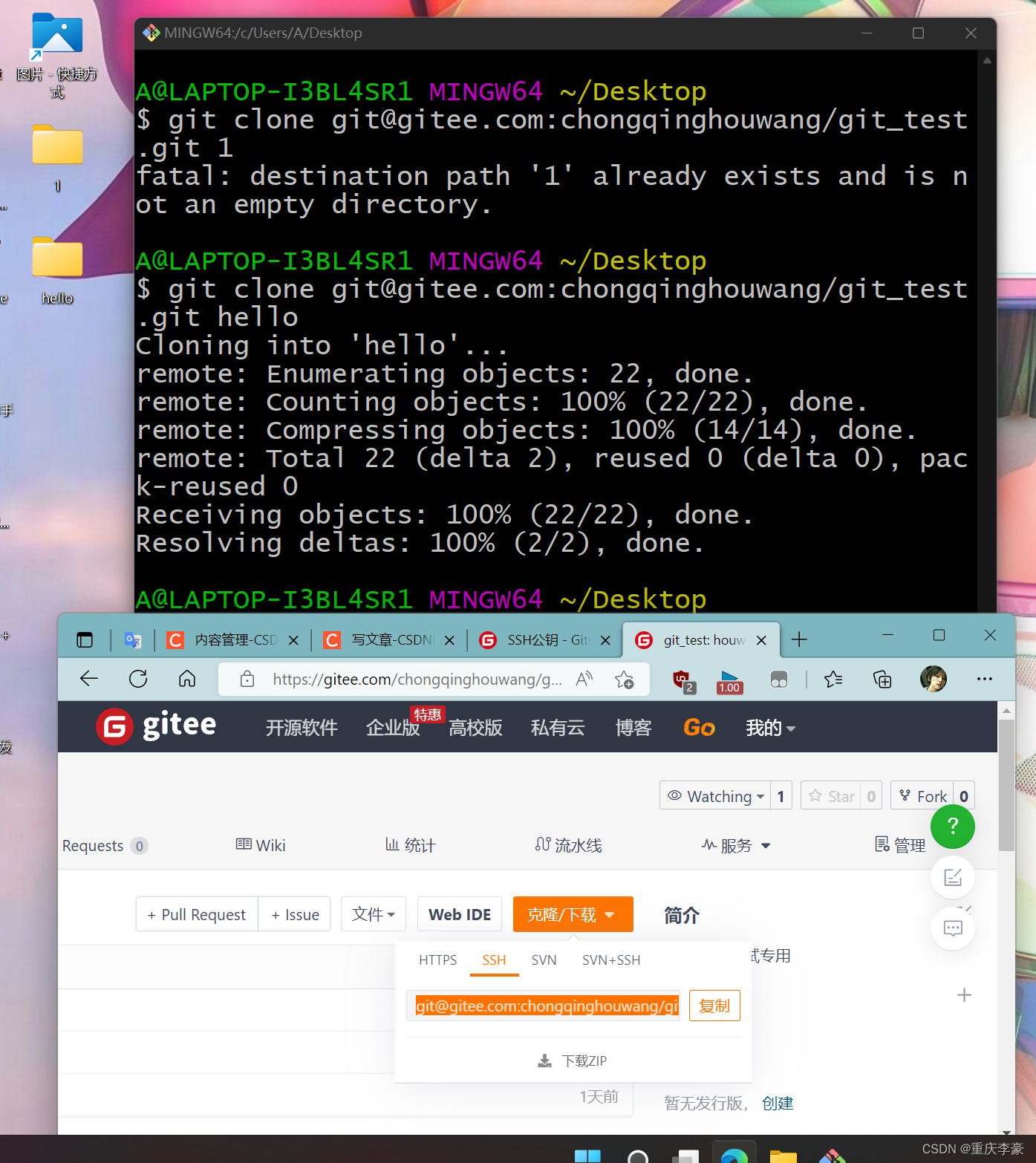Click 下载ZIP

(x=573, y=1061)
